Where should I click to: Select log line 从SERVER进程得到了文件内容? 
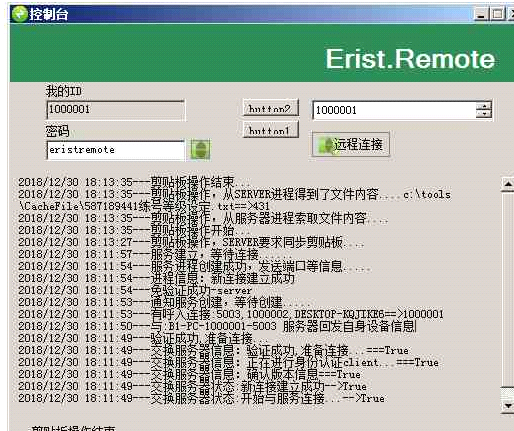[x=234, y=200]
